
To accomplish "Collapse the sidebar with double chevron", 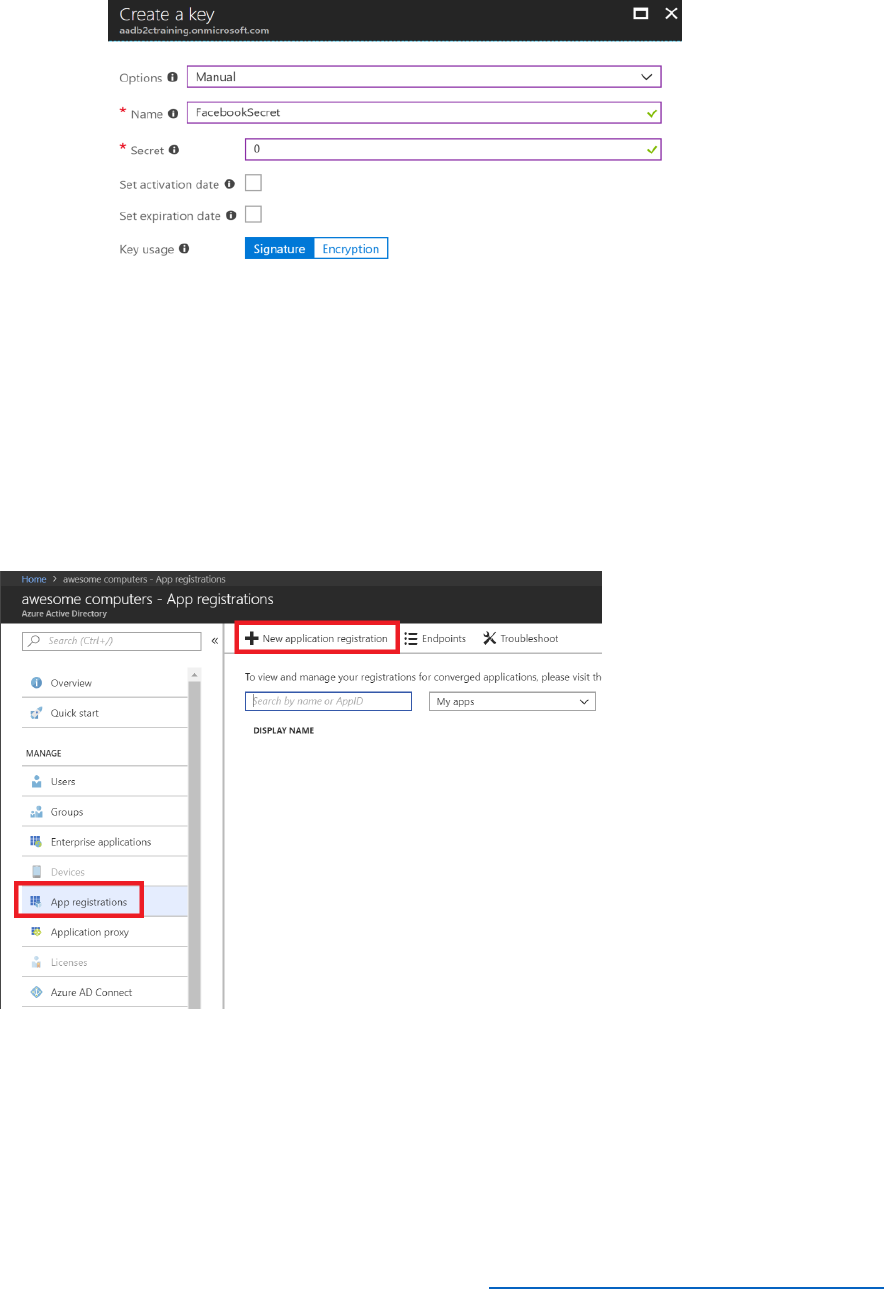I will (x=215, y=641).
